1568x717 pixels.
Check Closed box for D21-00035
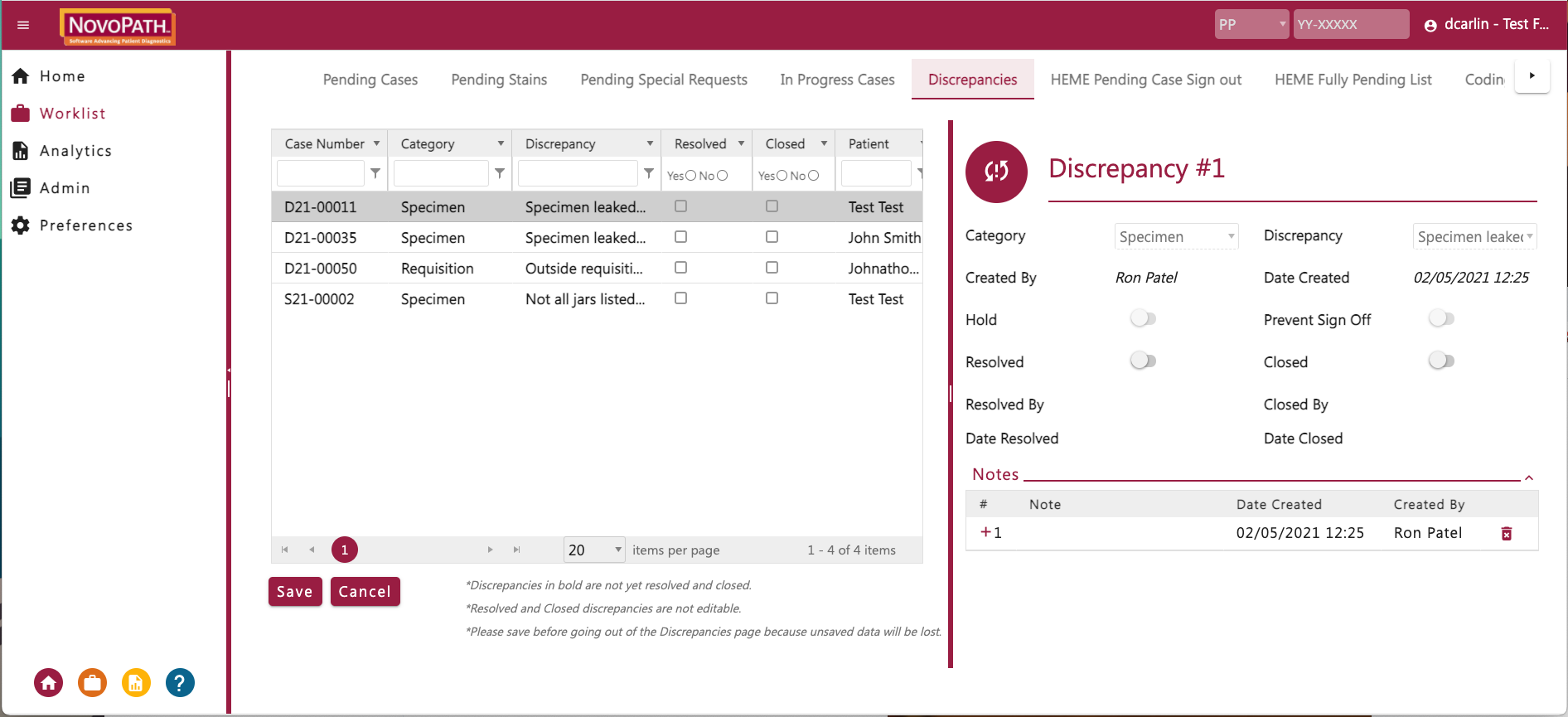coord(772,237)
